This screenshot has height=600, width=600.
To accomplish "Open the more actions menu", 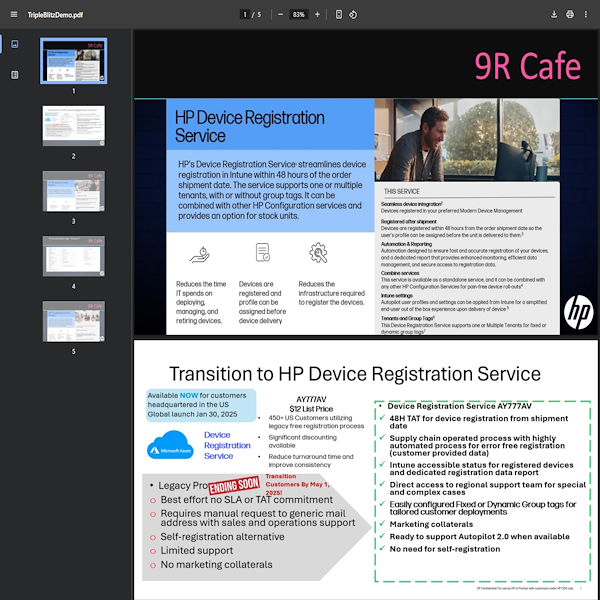I will (585, 15).
